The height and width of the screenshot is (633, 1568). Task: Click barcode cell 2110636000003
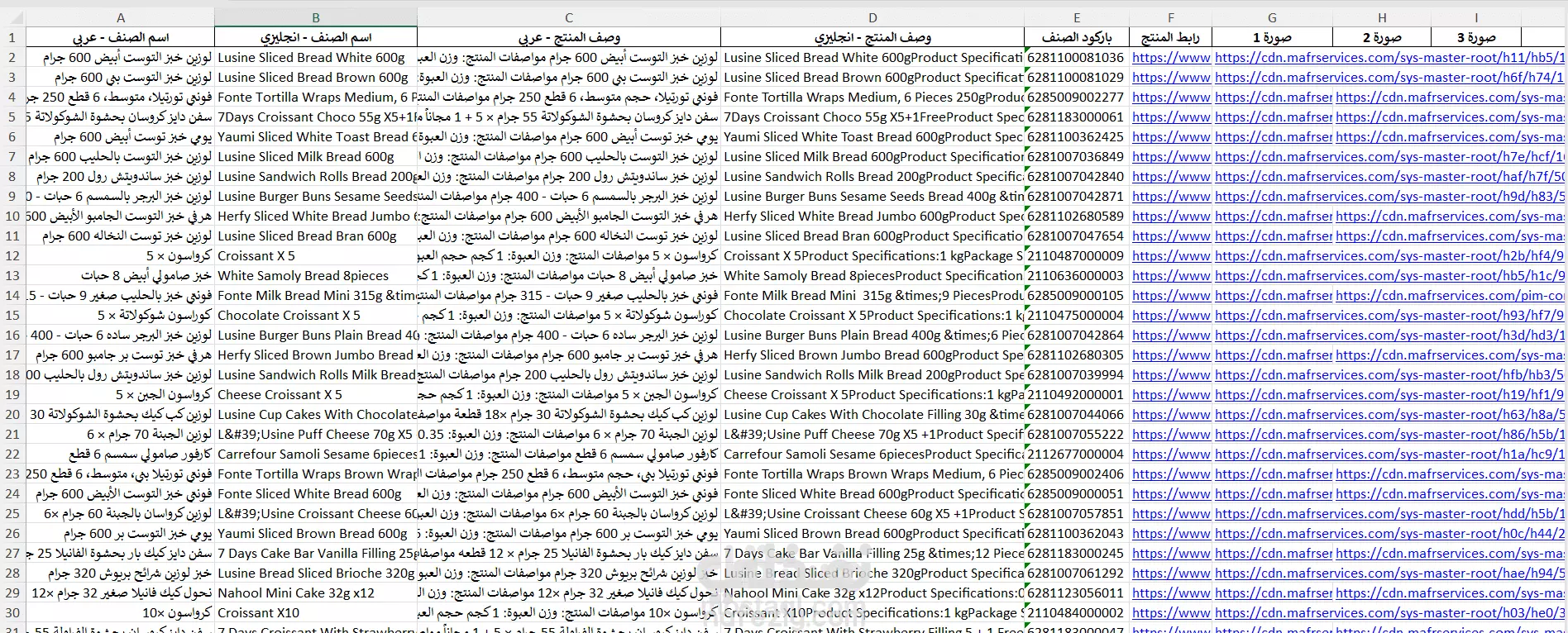coord(1077,275)
